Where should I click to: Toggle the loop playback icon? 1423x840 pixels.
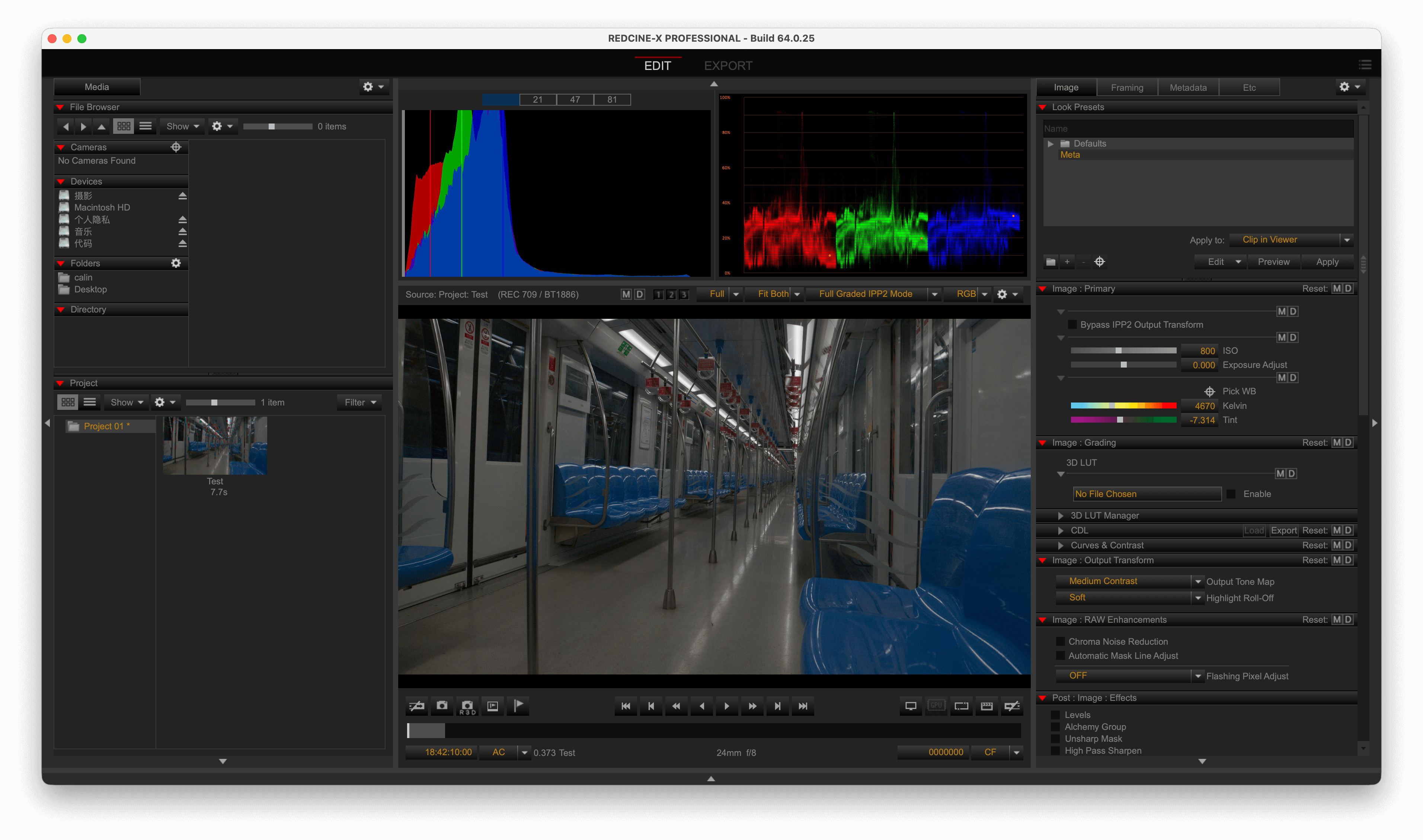click(962, 706)
